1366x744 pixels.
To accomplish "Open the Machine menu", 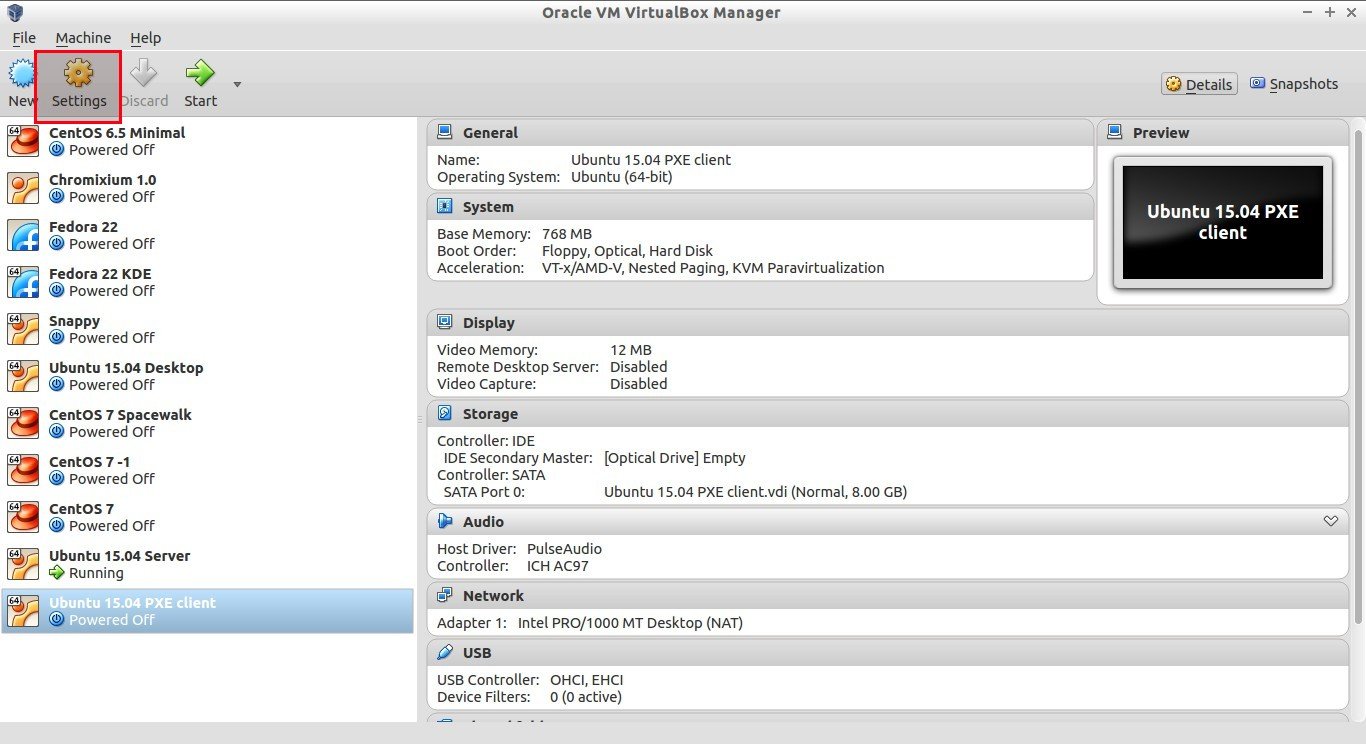I will [x=83, y=38].
